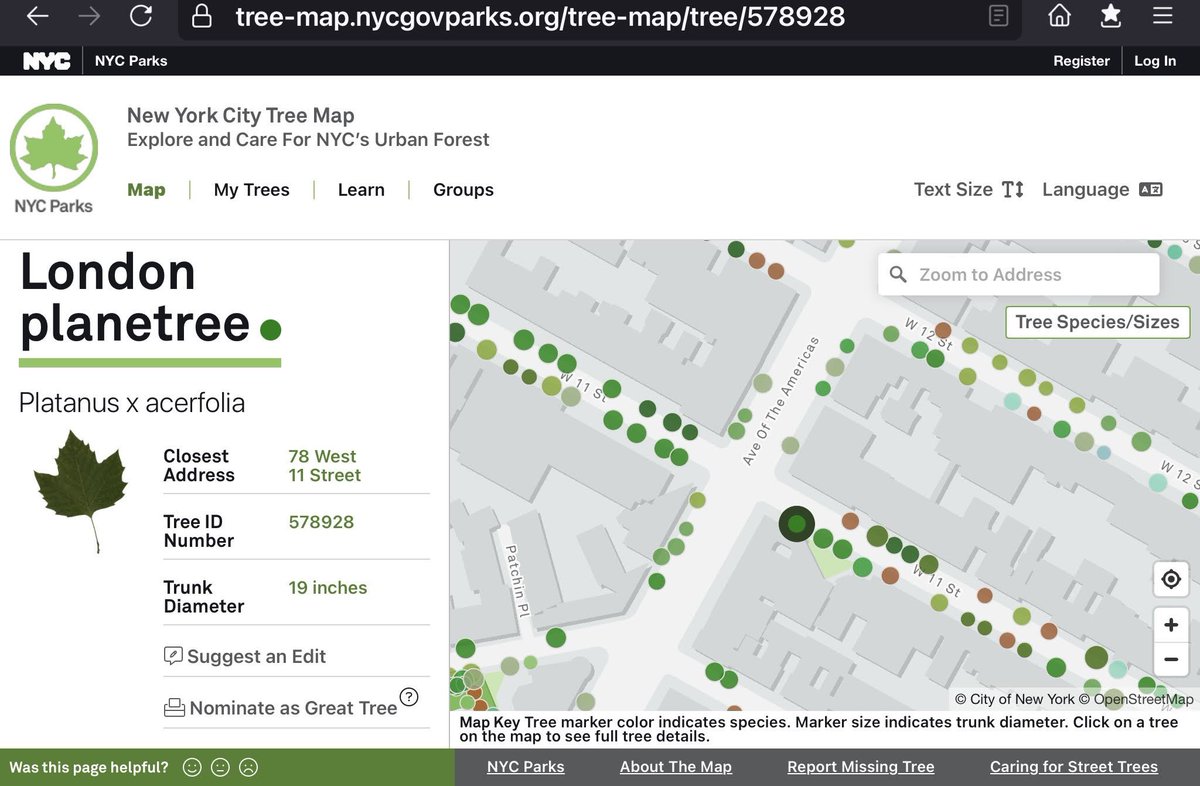Go back to the previous page
Viewport: 1200px width, 786px height.
(x=38, y=16)
